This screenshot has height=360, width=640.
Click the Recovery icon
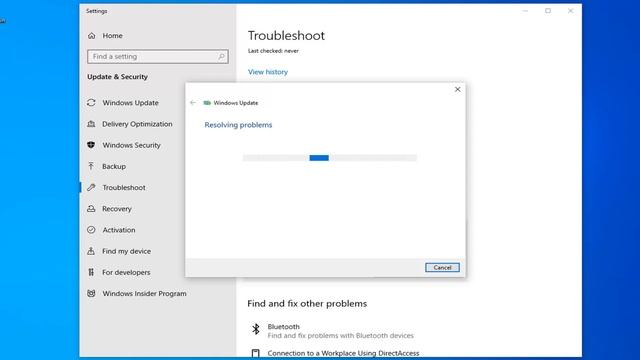tap(91, 209)
